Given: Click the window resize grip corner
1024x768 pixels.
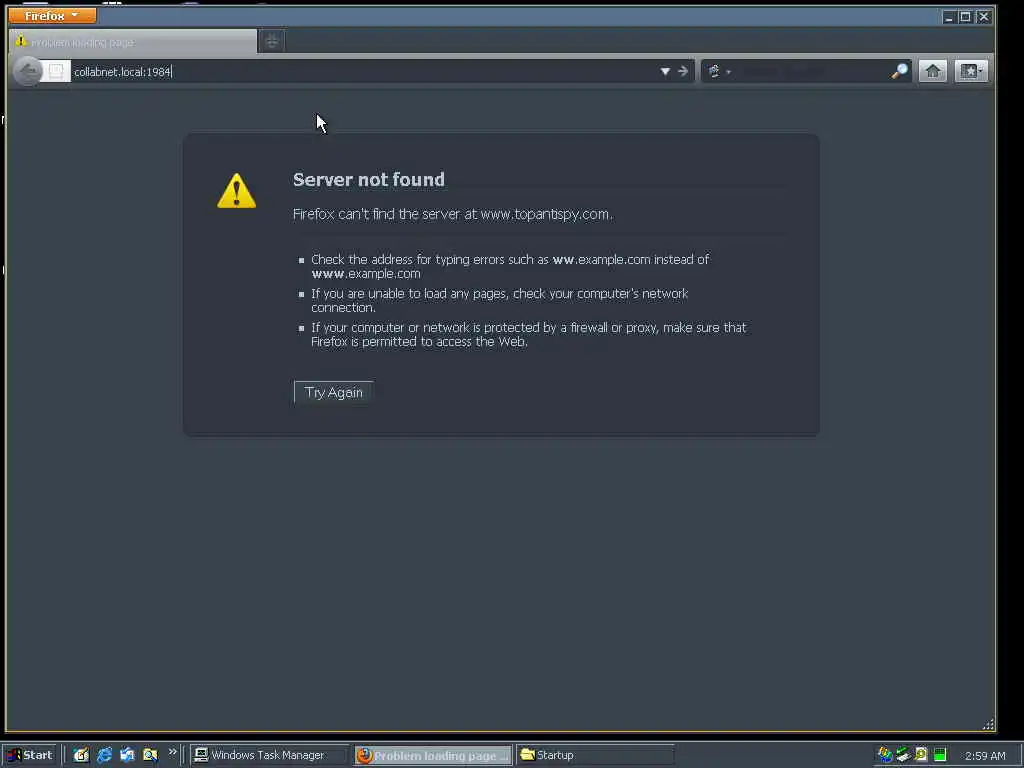Looking at the screenshot, I should 988,724.
